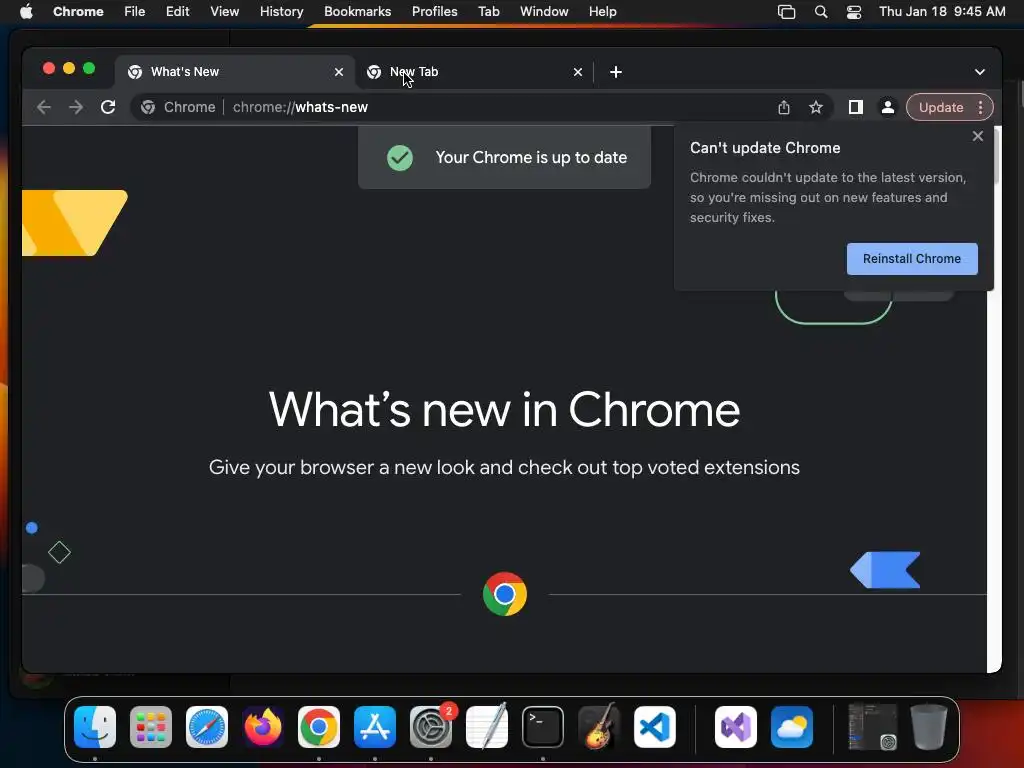Open the Help menu

pyautogui.click(x=602, y=12)
